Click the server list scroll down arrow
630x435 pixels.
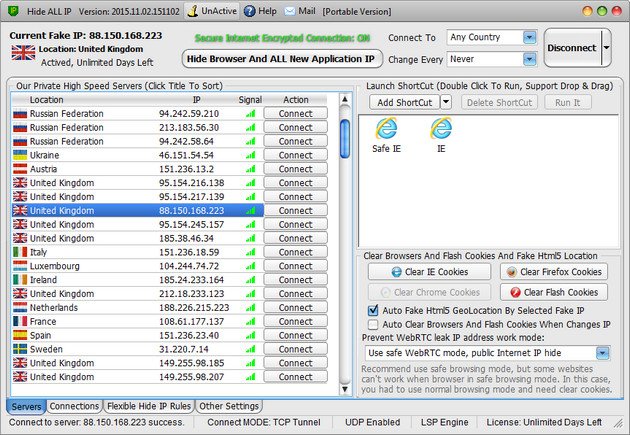(345, 388)
